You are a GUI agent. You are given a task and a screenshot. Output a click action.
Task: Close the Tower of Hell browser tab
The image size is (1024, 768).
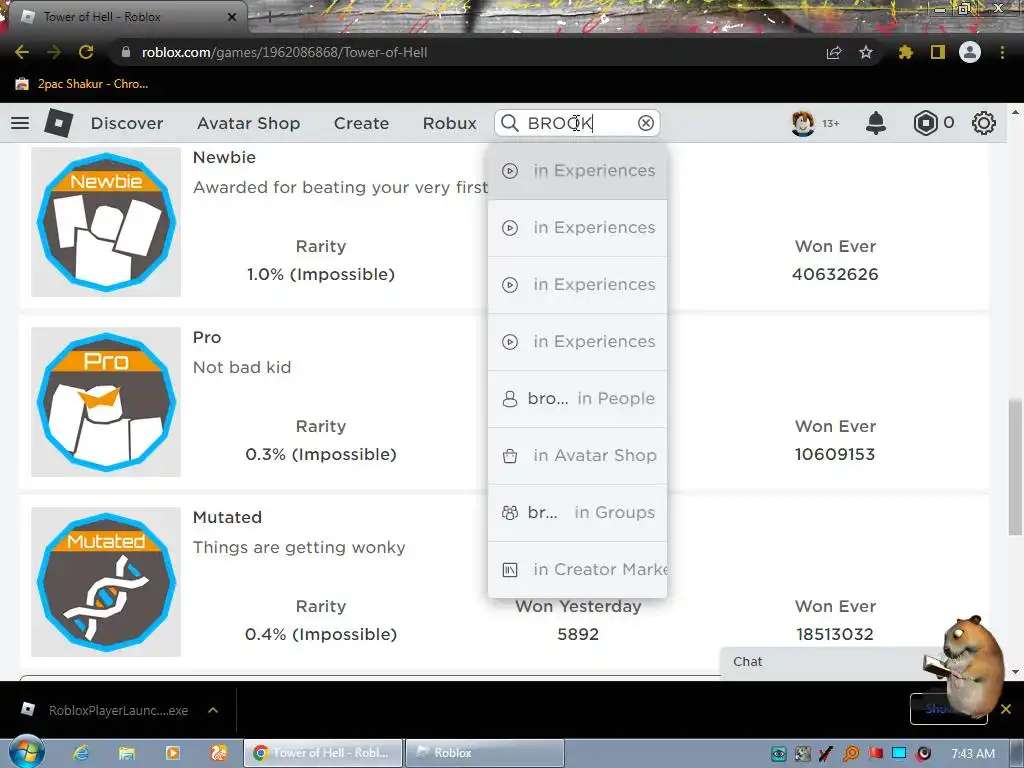click(x=232, y=17)
